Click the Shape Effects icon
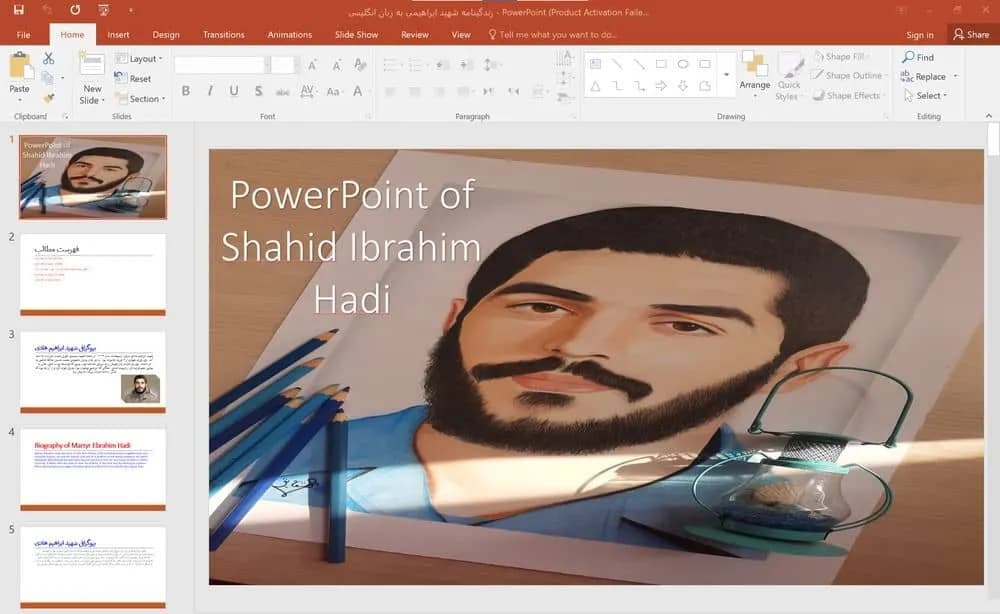The image size is (1000, 614). [818, 95]
